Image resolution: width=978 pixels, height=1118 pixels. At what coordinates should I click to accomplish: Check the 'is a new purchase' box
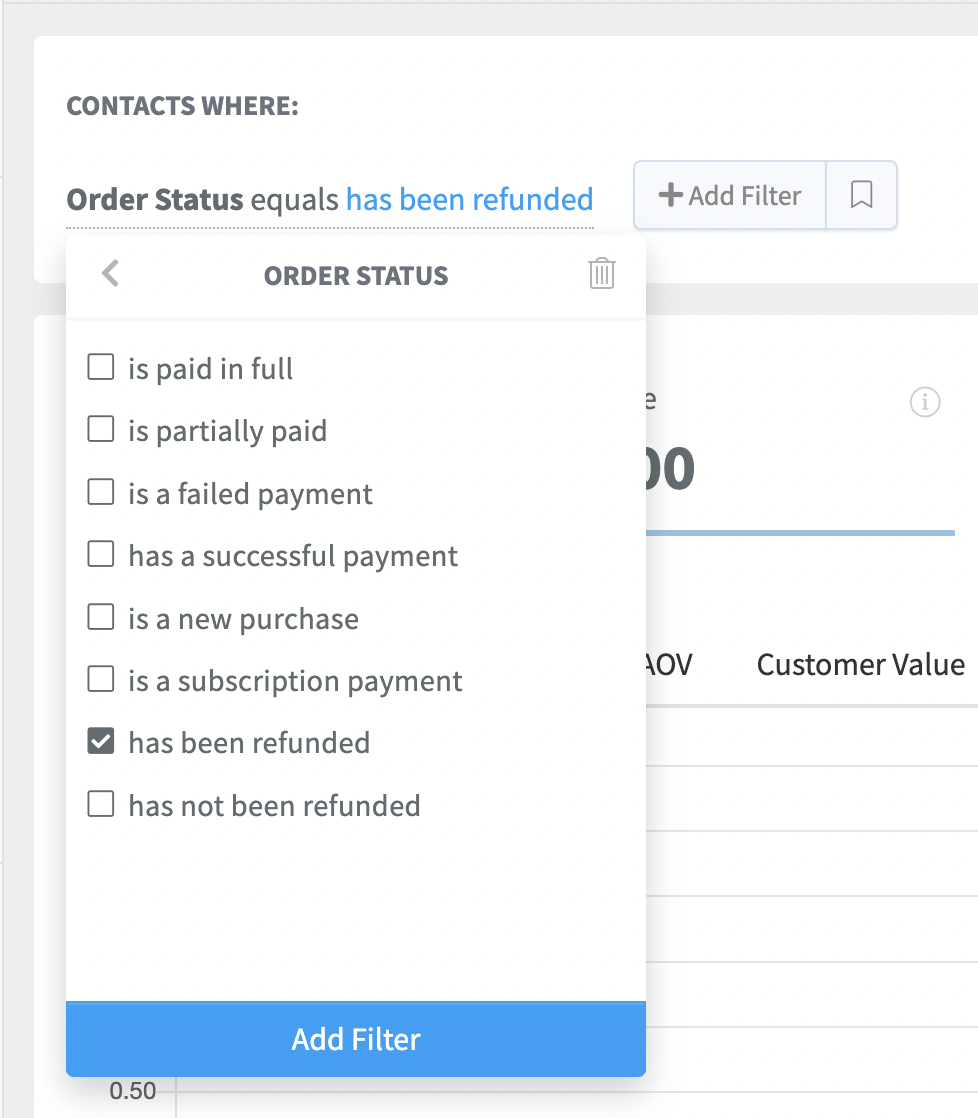pos(101,617)
